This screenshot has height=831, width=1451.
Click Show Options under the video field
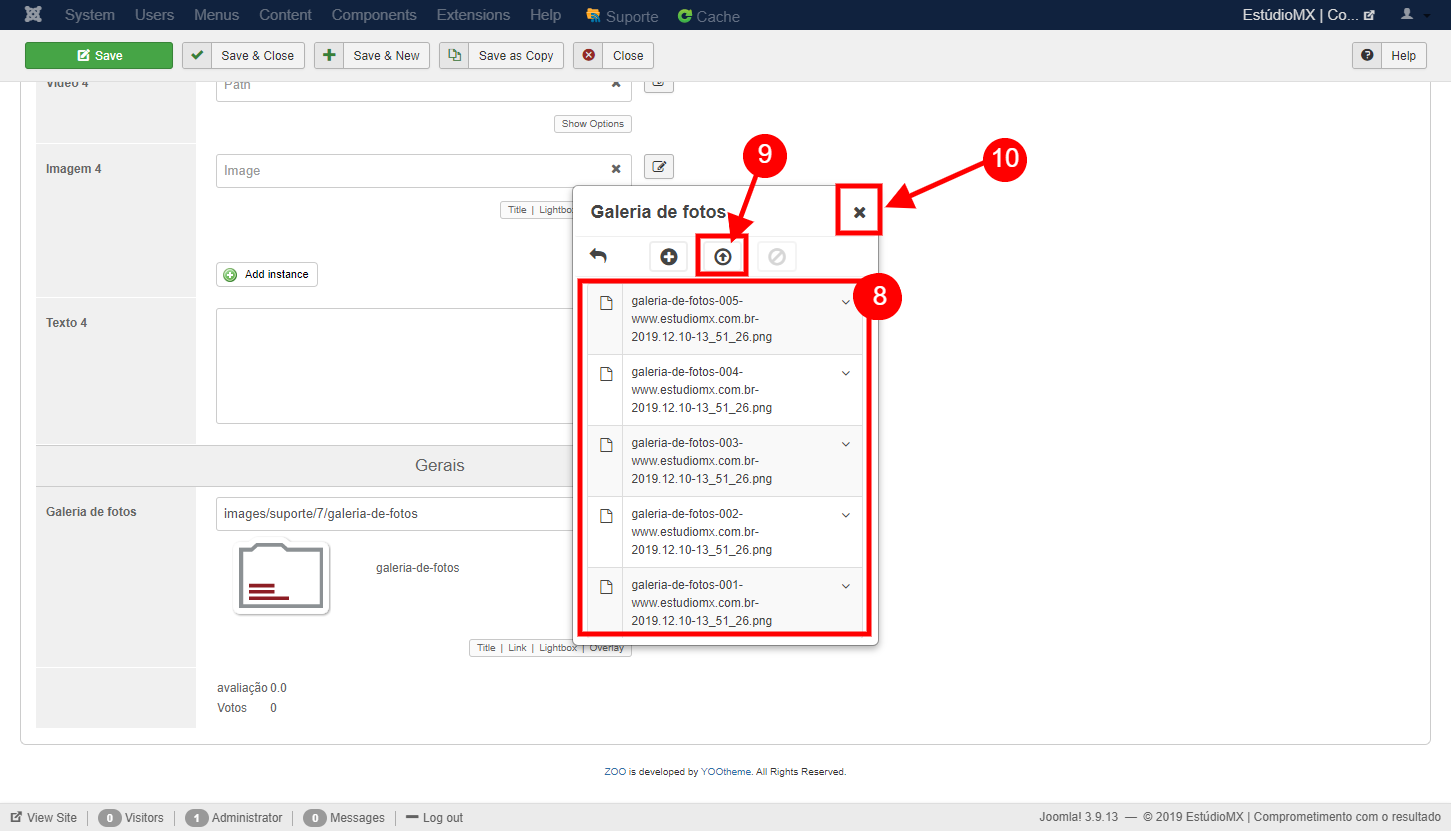click(592, 124)
